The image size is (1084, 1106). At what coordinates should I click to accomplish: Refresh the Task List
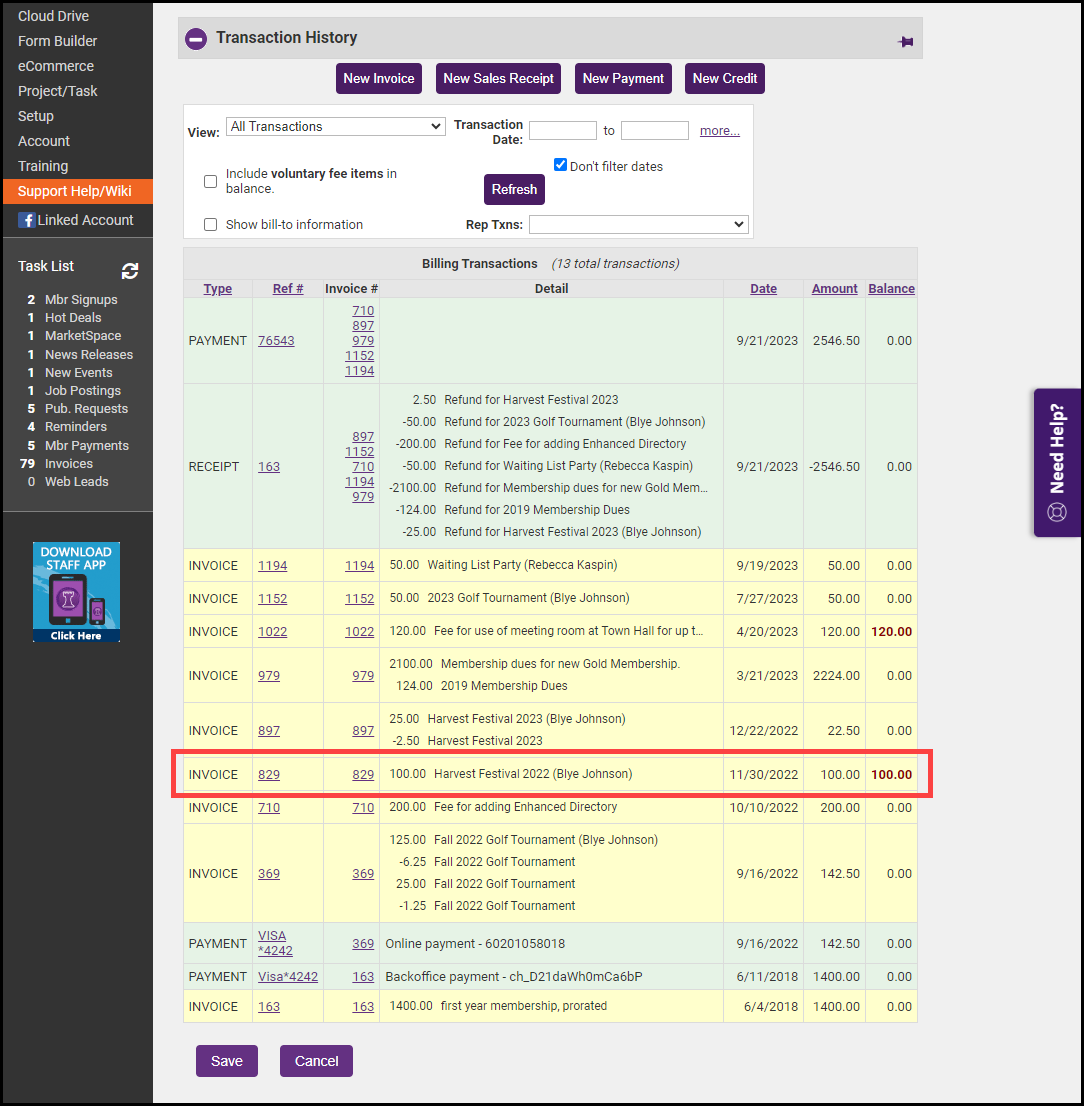click(130, 271)
